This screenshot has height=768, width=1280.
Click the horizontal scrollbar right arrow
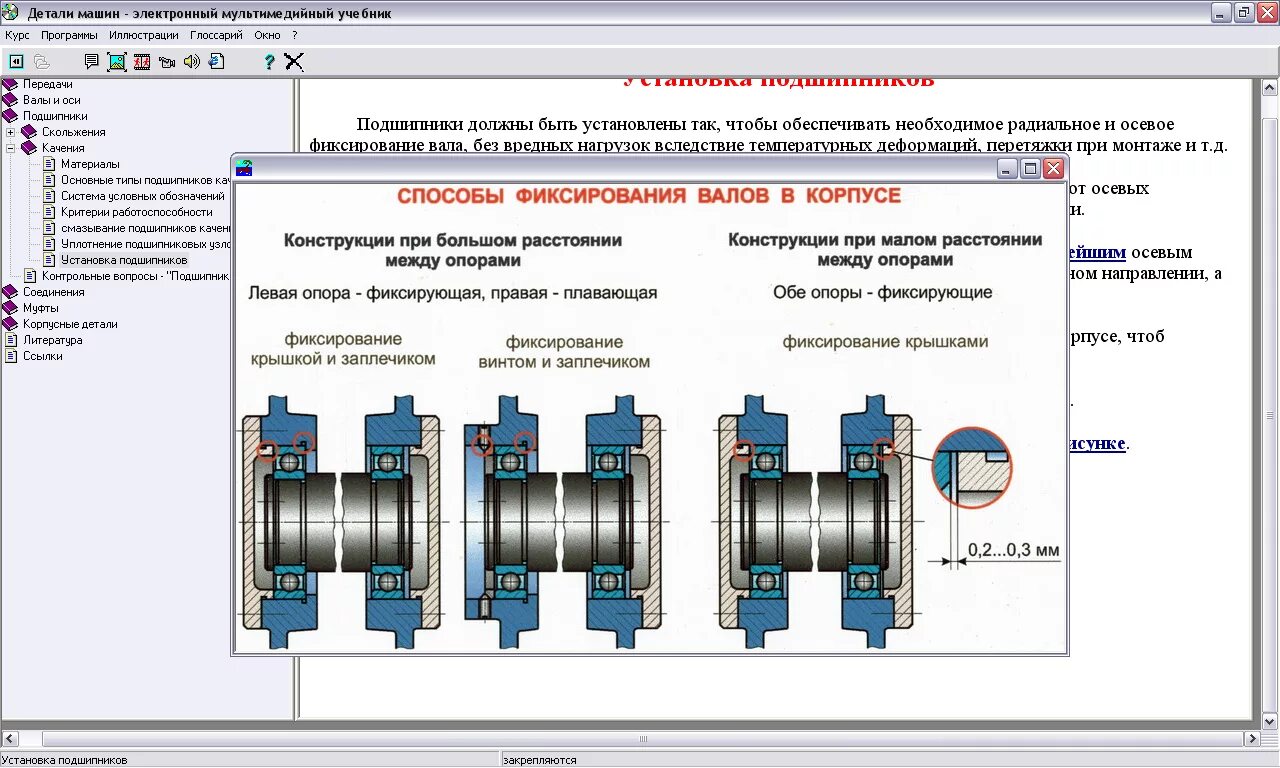point(1251,739)
